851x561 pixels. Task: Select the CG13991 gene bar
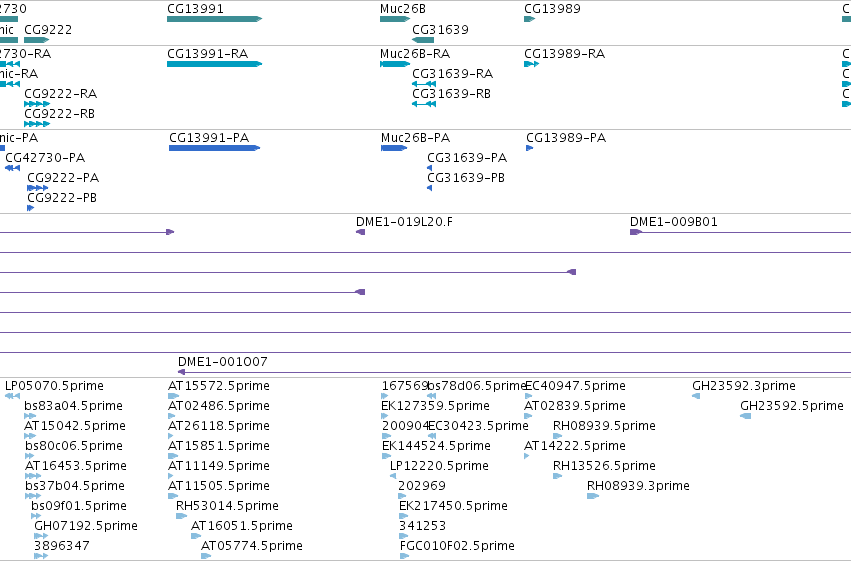coord(214,19)
